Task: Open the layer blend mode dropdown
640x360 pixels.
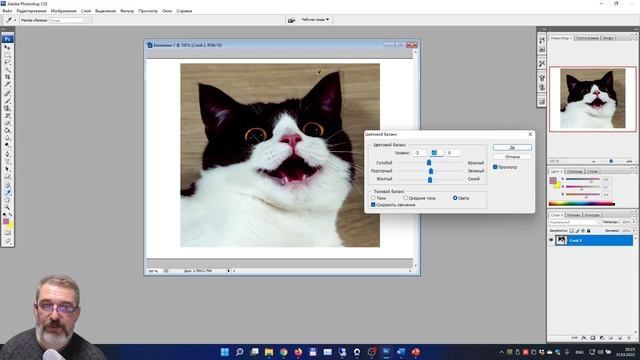Action: [575, 222]
